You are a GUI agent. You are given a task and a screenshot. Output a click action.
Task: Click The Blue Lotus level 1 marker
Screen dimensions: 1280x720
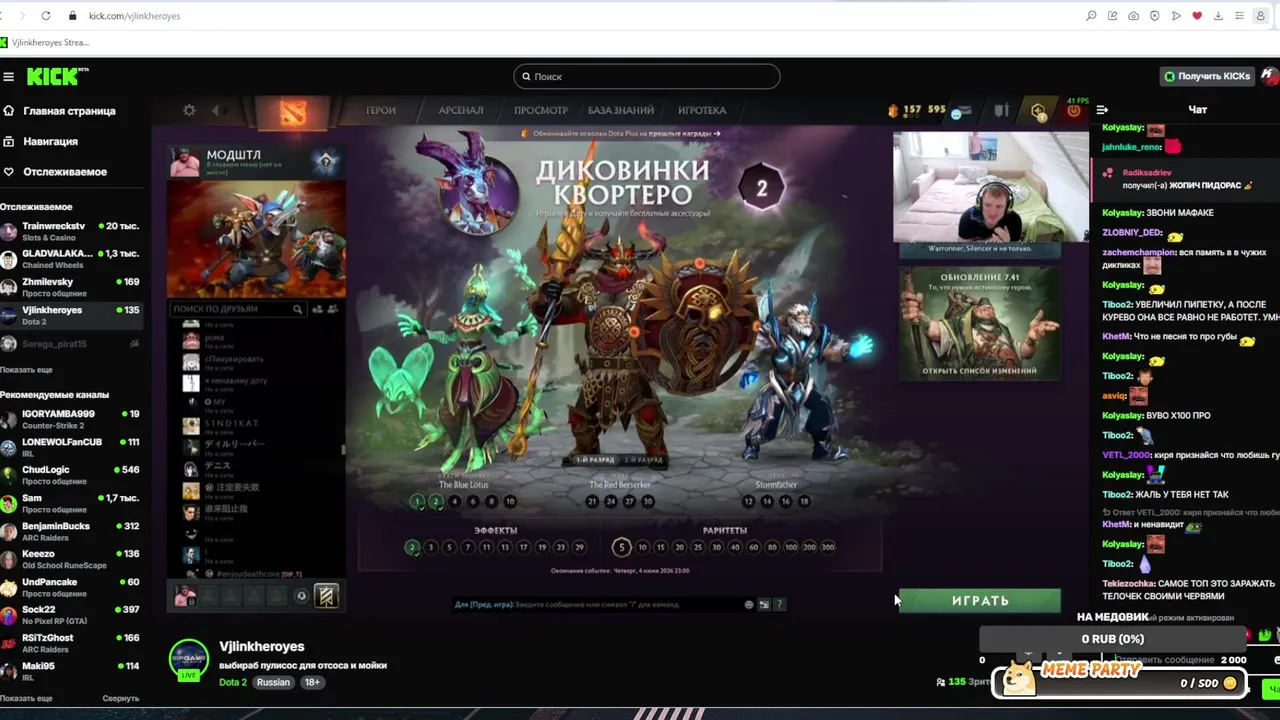(417, 501)
